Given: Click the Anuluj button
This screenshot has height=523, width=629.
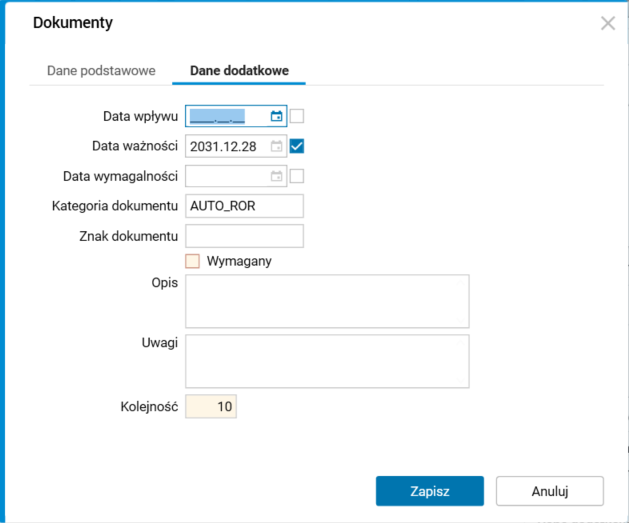Looking at the screenshot, I should (550, 491).
